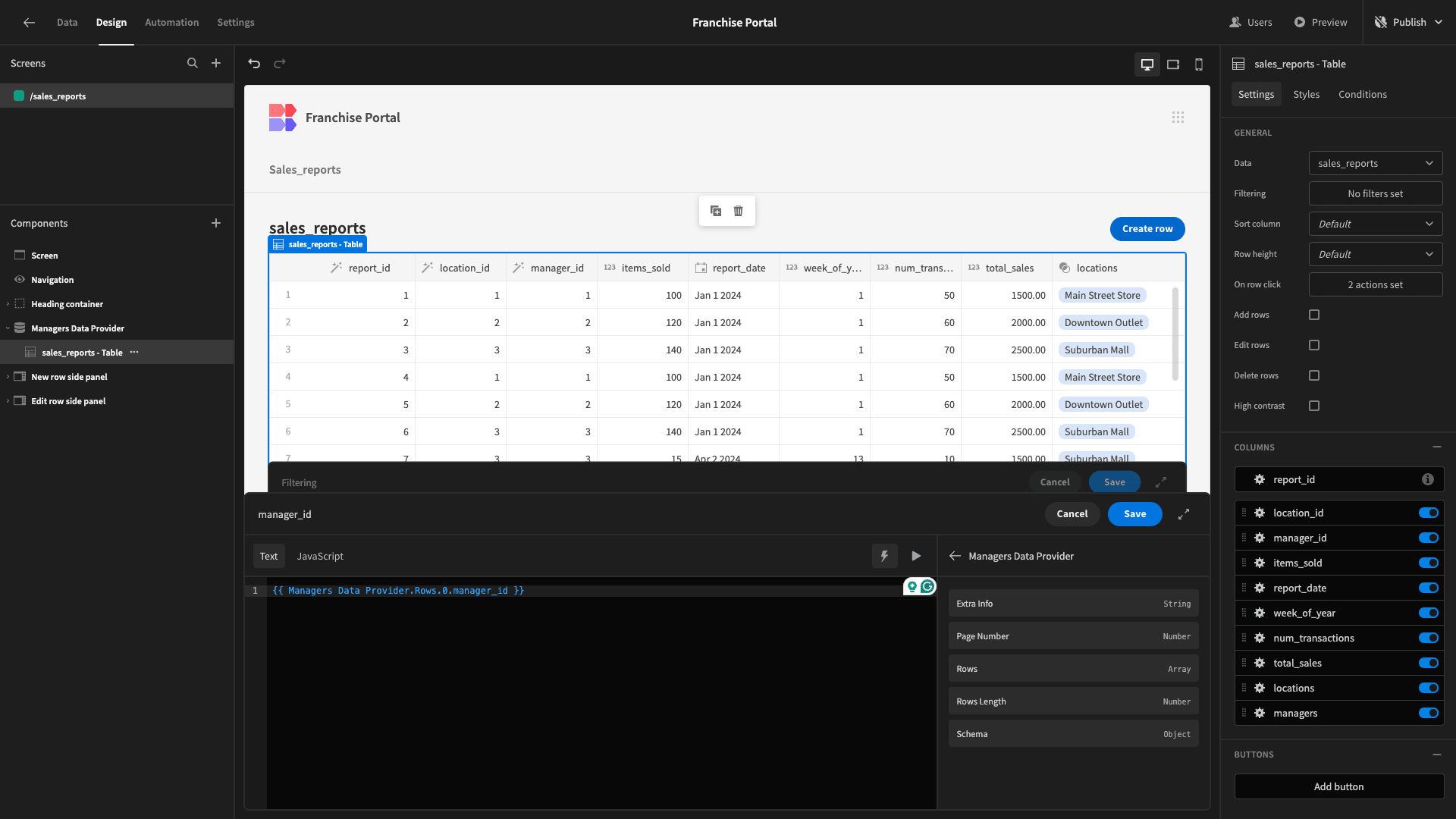Run the binding with play icon
Viewport: 1456px width, 819px height.
pos(916,556)
